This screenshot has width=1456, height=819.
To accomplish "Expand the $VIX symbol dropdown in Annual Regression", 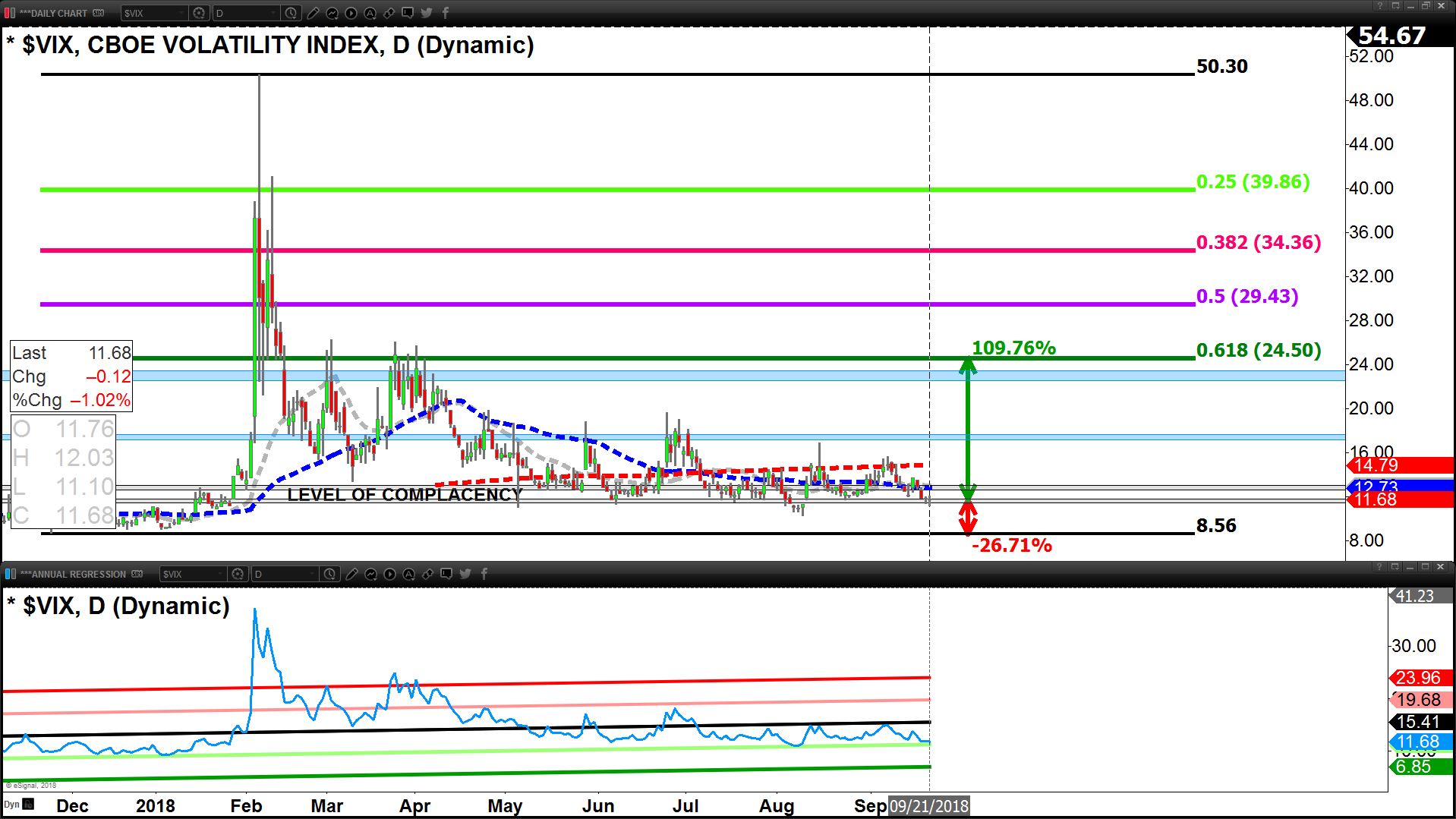I will point(220,574).
